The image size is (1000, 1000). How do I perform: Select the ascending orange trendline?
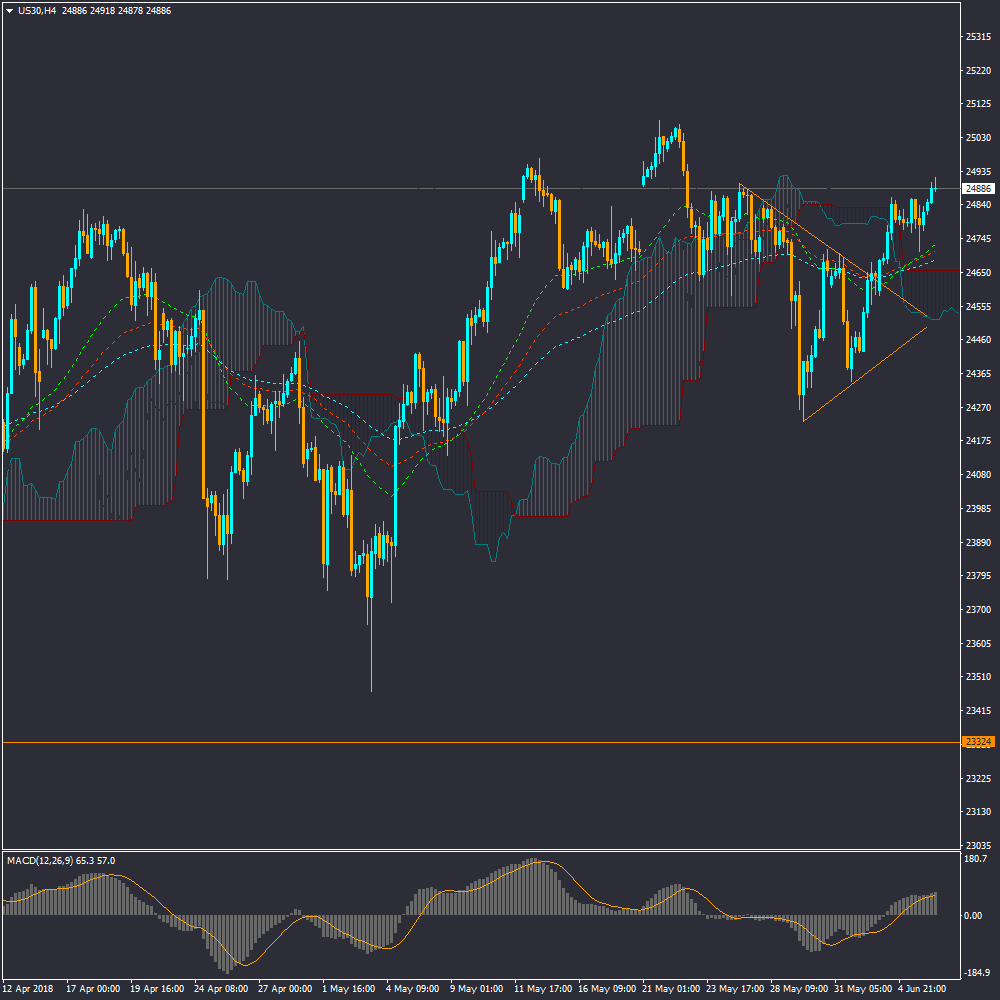pyautogui.click(x=865, y=374)
